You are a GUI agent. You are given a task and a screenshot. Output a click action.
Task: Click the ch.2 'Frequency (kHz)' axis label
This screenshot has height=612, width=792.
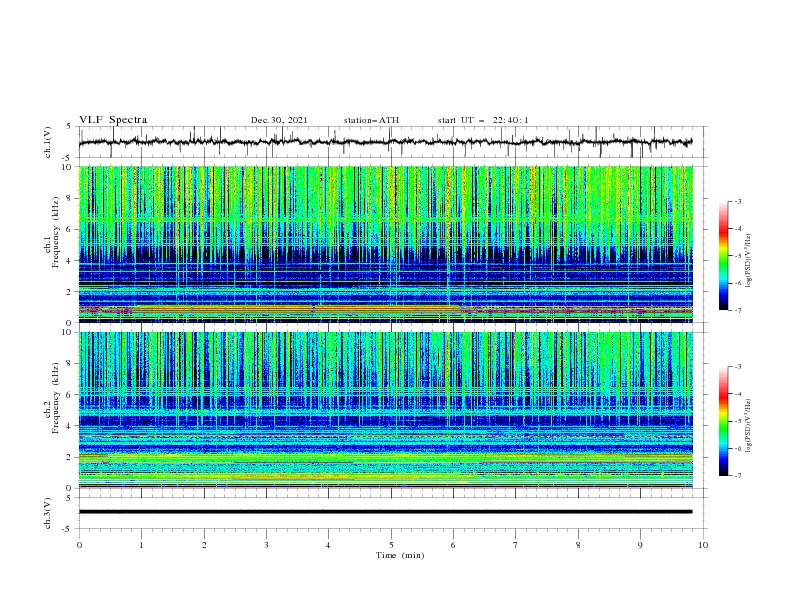pyautogui.click(x=55, y=398)
